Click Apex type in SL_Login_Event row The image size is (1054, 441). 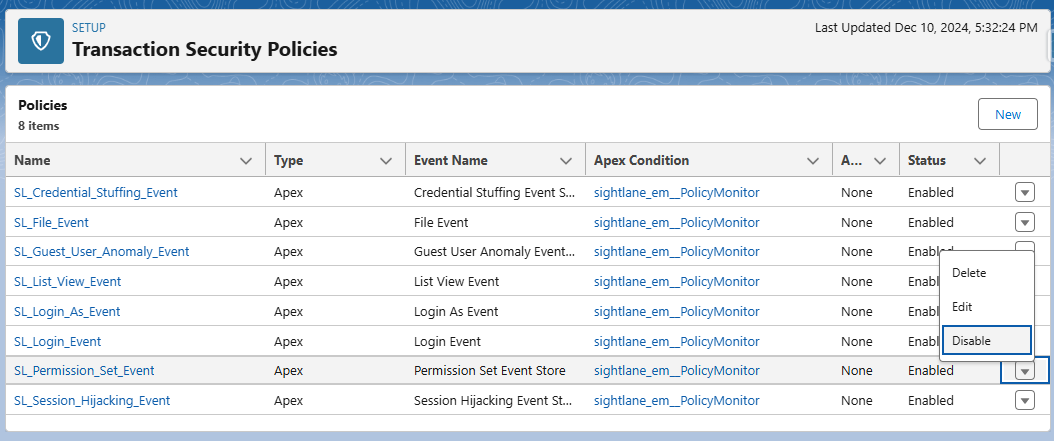pos(288,342)
